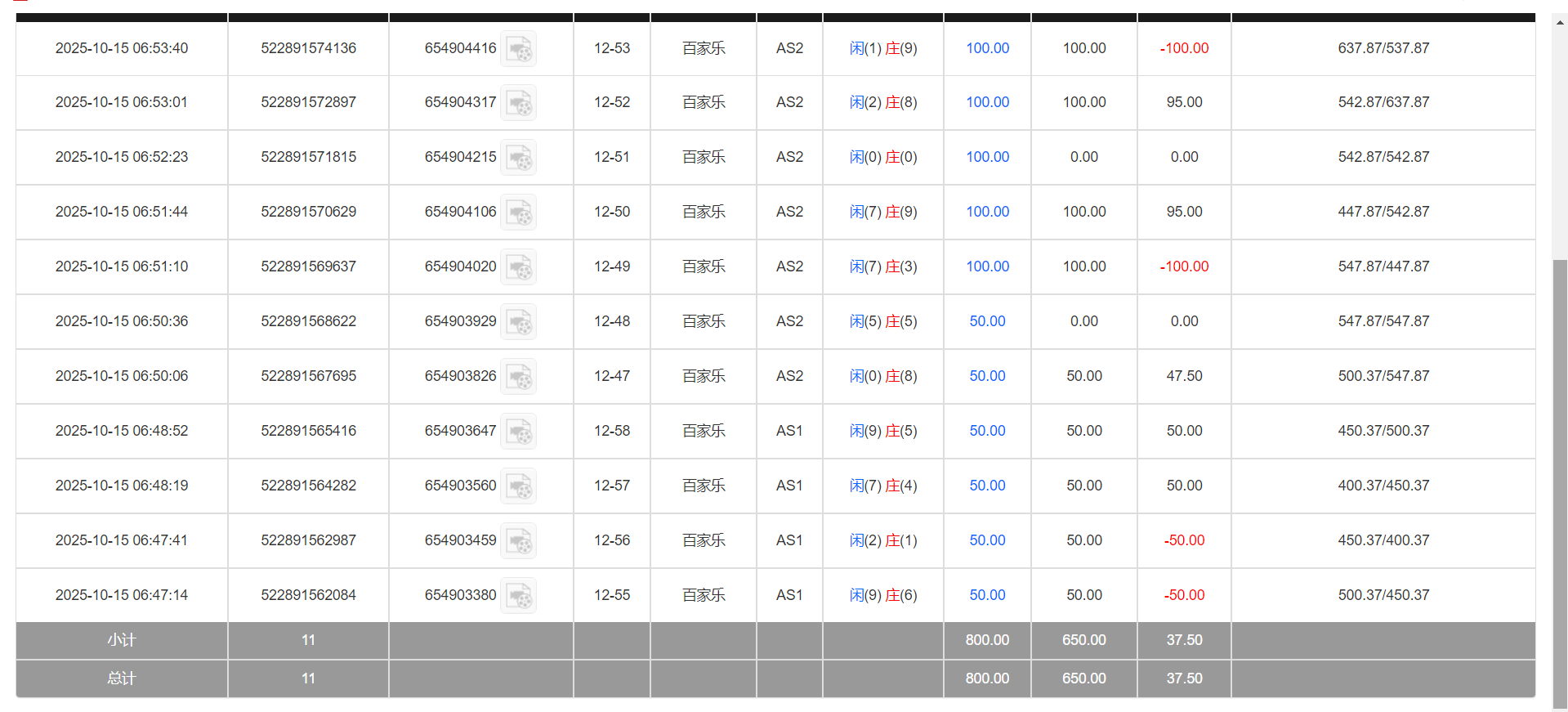Open video replay beside 654903826

[x=518, y=377]
